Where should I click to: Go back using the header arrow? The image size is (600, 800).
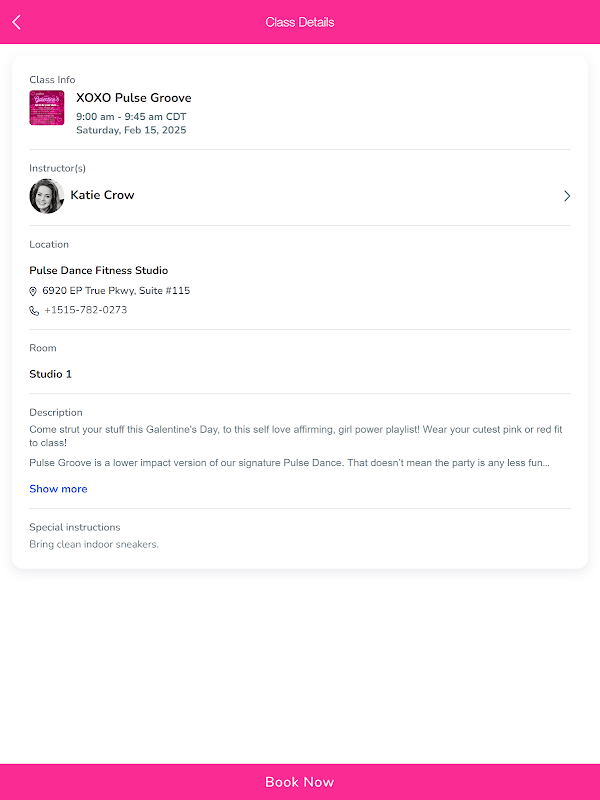16,22
